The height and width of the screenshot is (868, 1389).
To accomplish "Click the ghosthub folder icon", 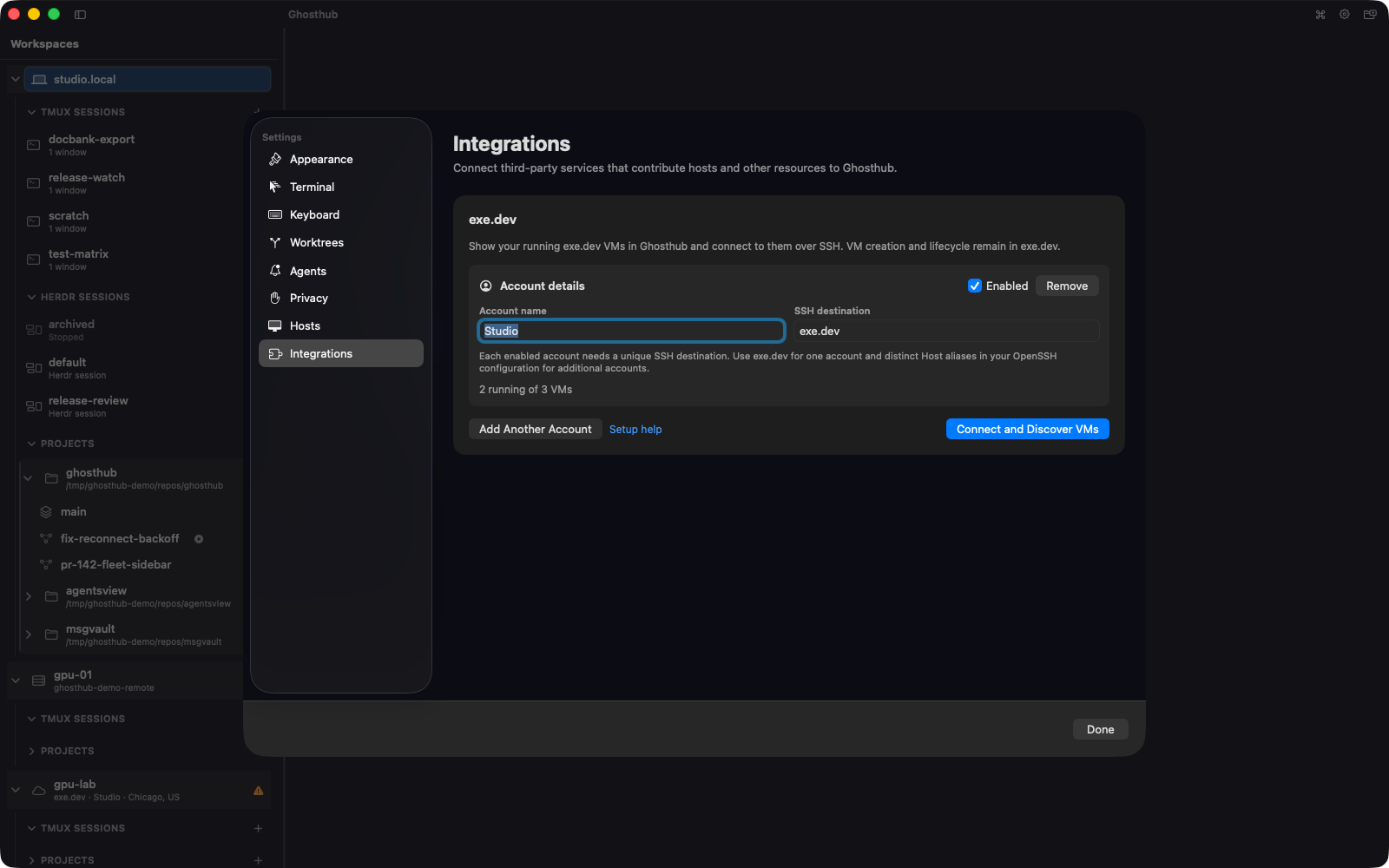I will point(51,478).
